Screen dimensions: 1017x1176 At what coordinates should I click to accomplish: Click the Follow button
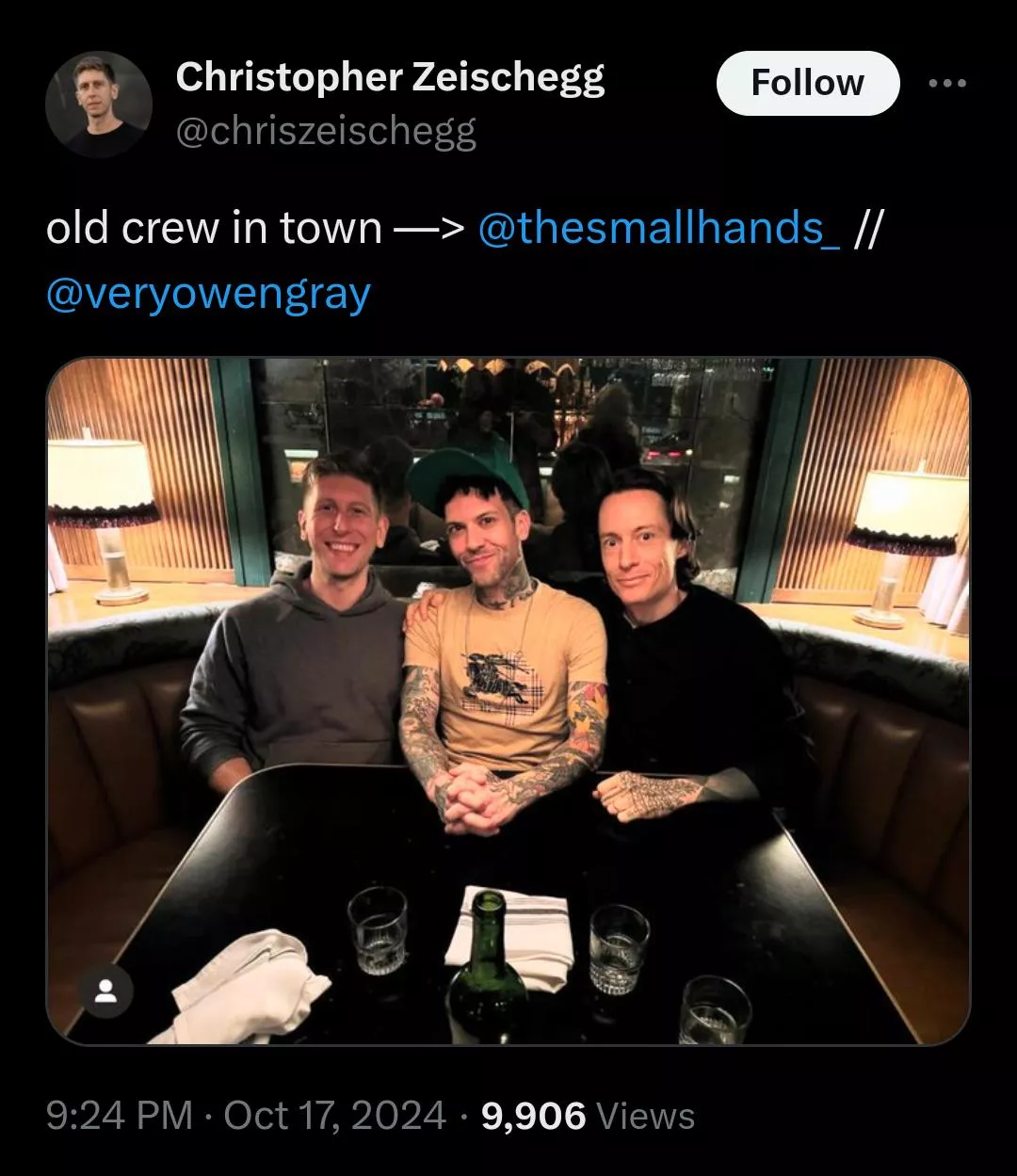tap(808, 83)
